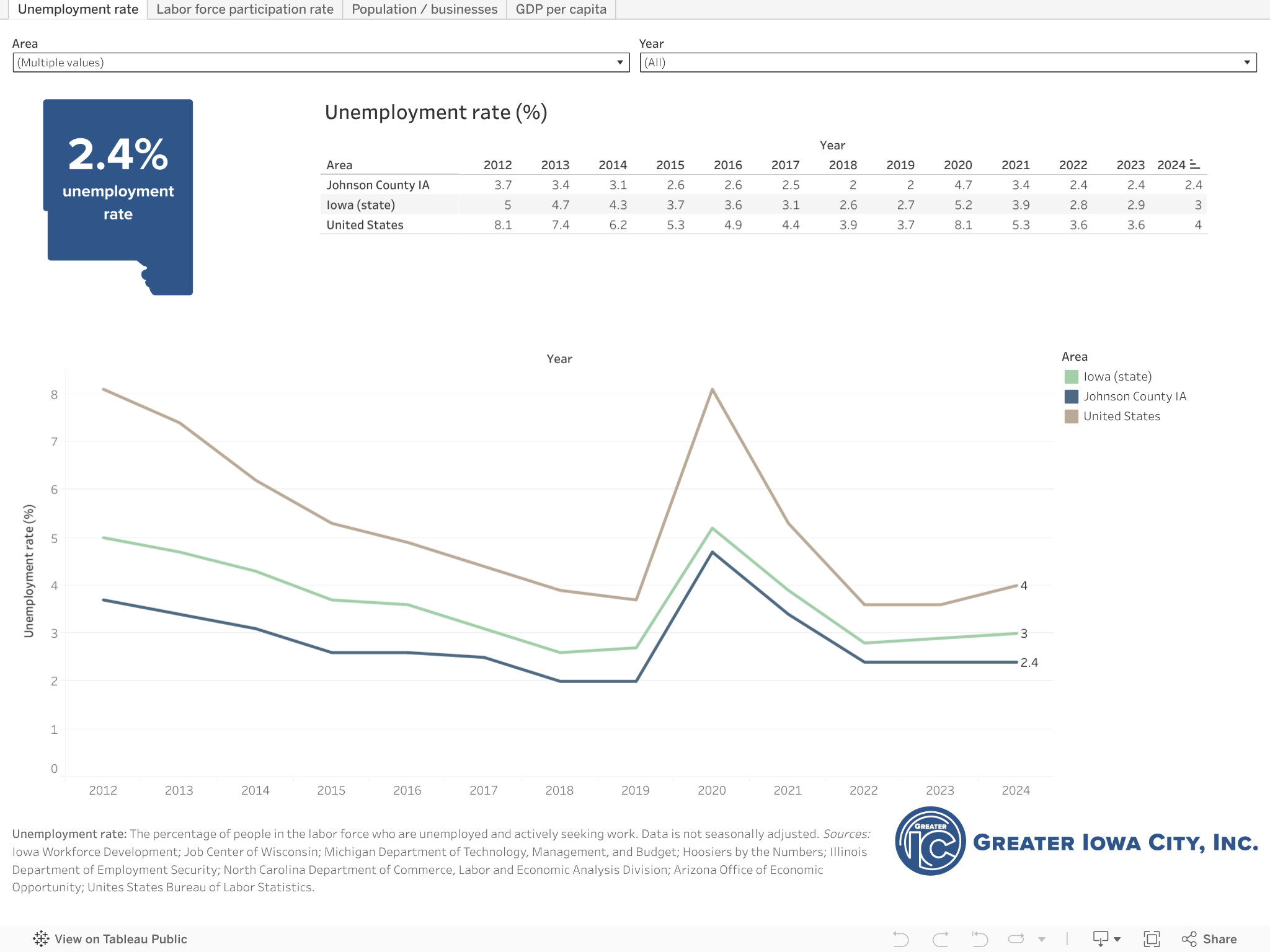Click the Redo arrow icon
The image size is (1270, 952).
tap(940, 939)
